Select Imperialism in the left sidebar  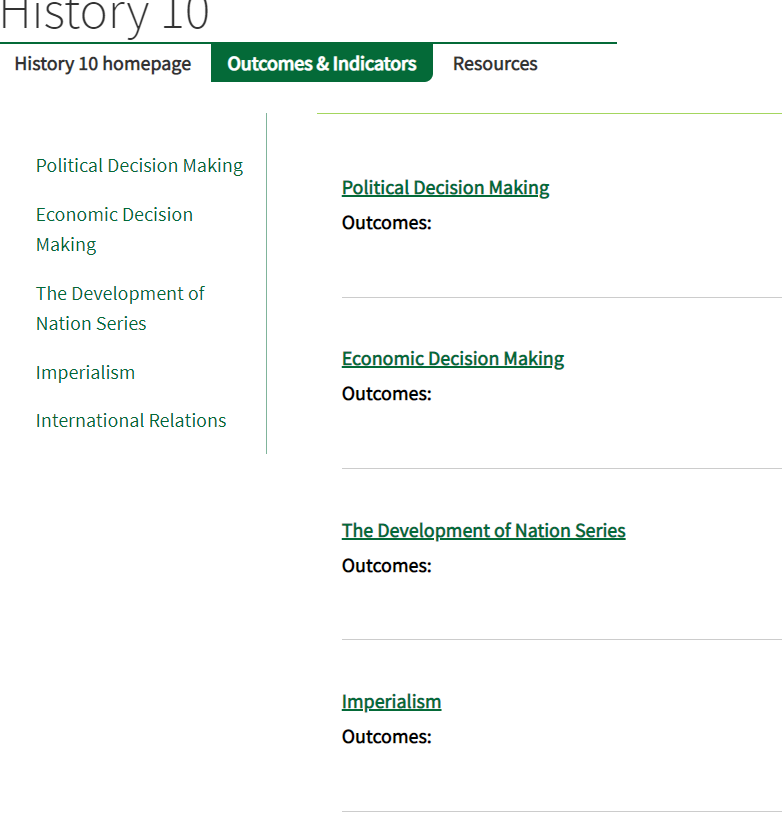85,373
